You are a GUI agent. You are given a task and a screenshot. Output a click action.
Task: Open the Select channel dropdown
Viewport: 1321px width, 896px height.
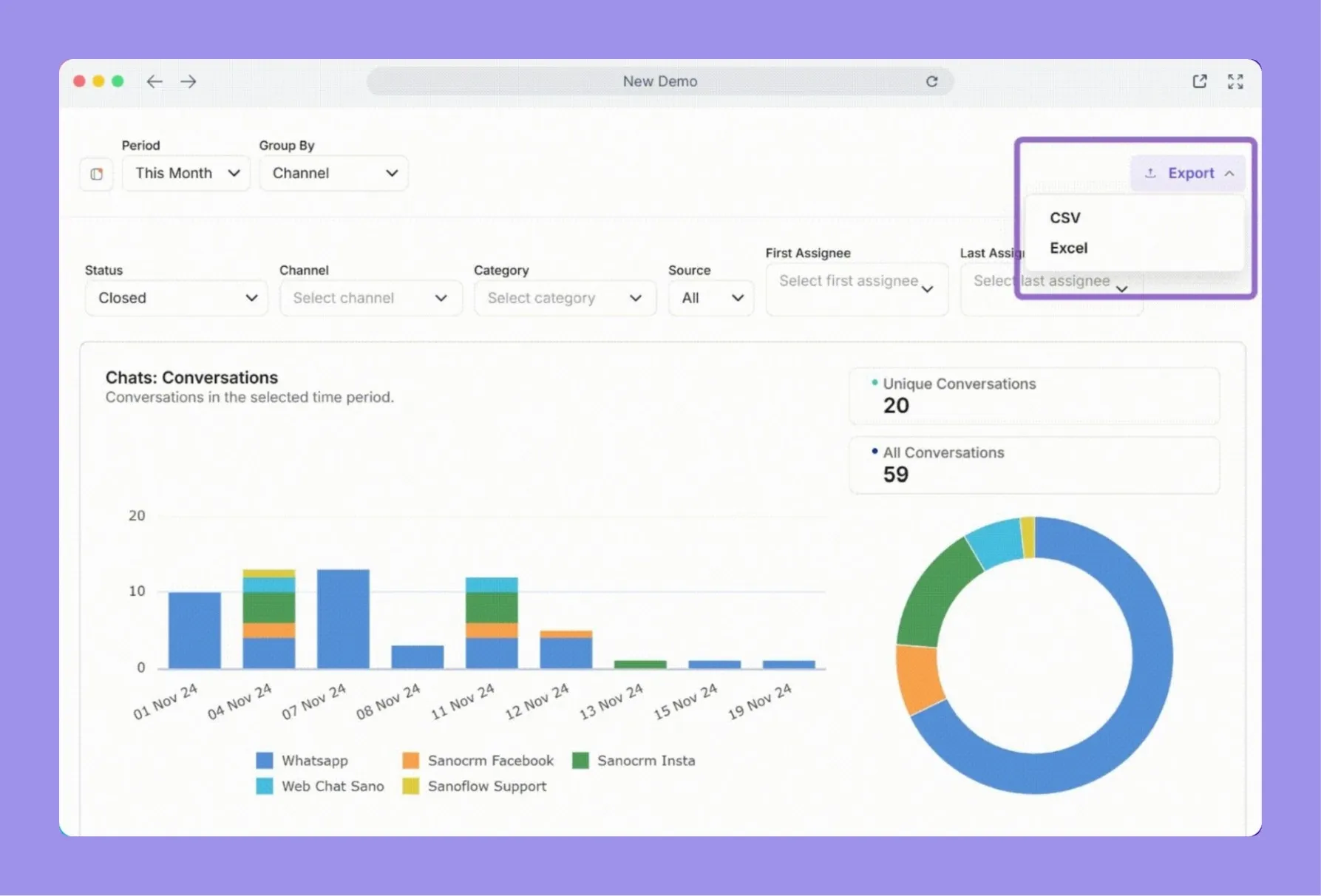click(370, 298)
